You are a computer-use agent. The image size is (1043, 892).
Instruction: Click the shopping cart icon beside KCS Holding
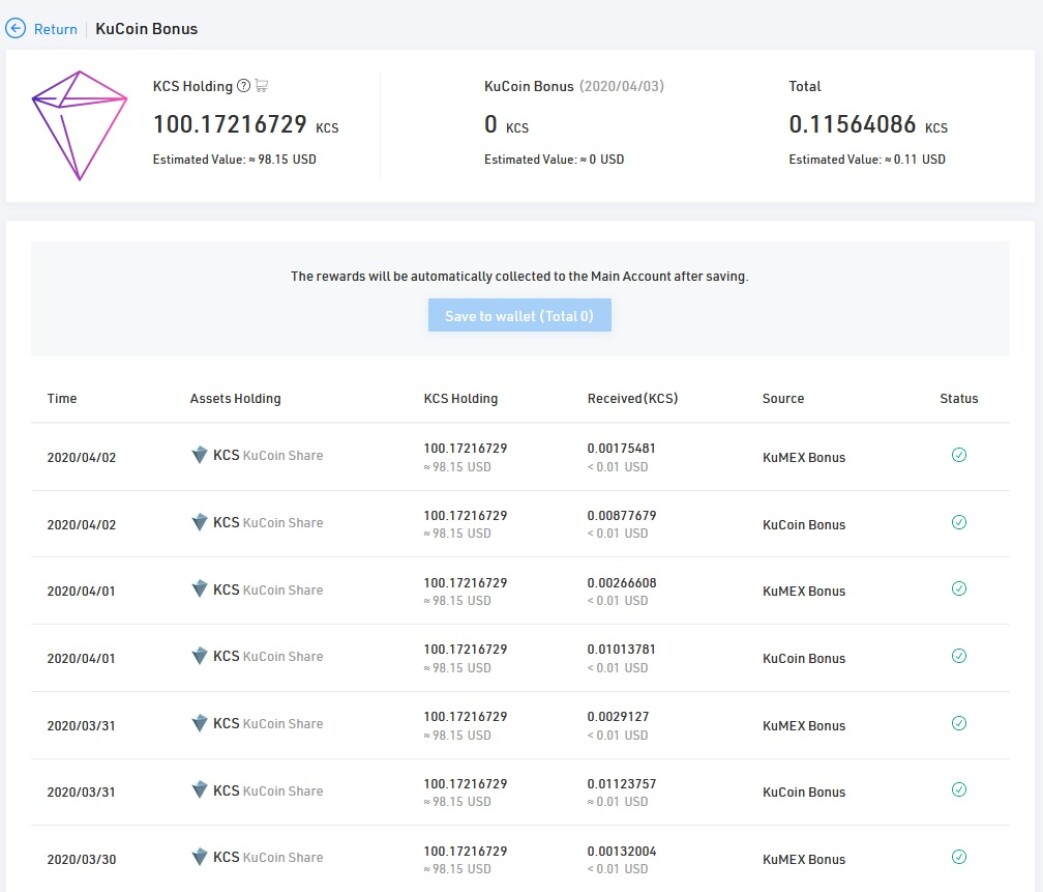click(x=261, y=85)
